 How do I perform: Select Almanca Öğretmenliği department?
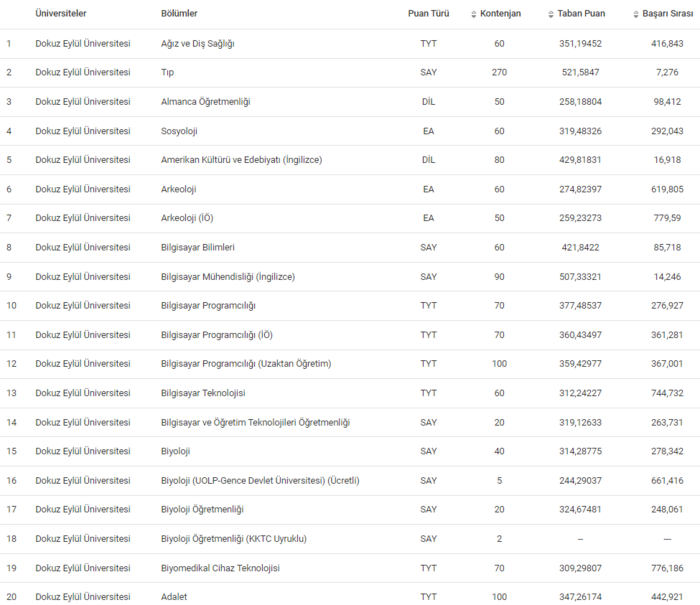pyautogui.click(x=205, y=102)
